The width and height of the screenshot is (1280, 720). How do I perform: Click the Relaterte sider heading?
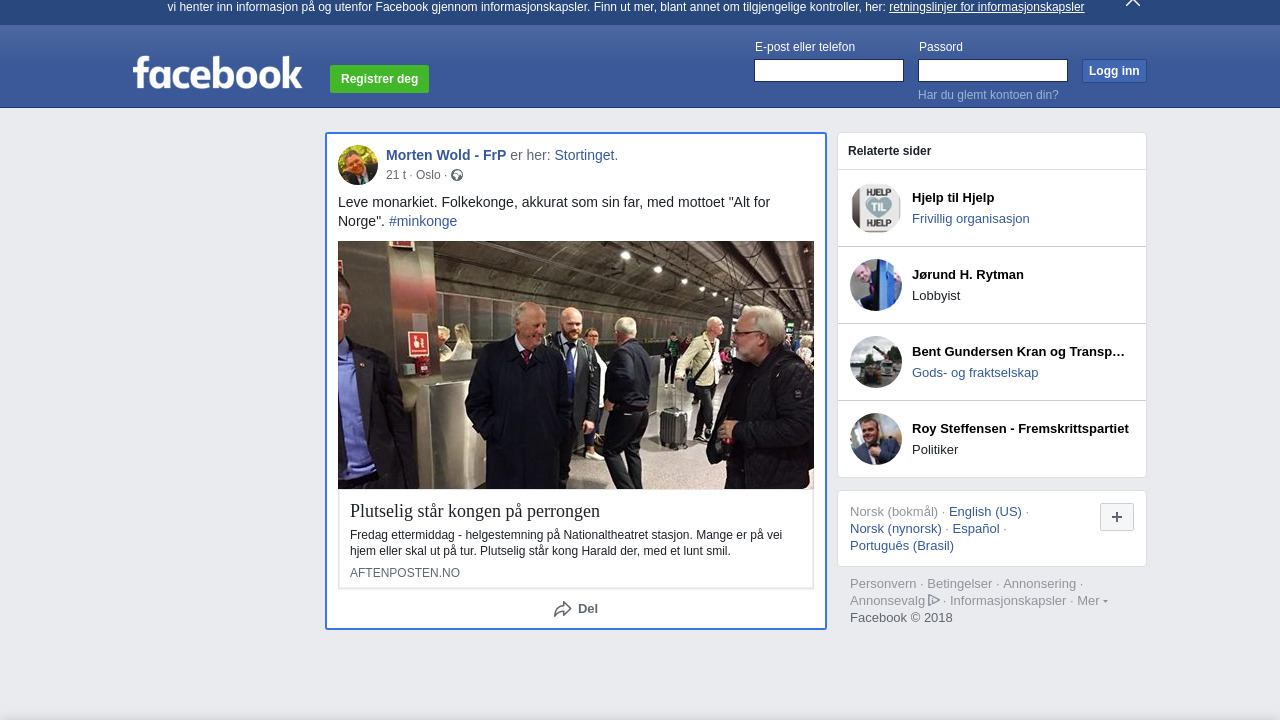pyautogui.click(x=890, y=151)
